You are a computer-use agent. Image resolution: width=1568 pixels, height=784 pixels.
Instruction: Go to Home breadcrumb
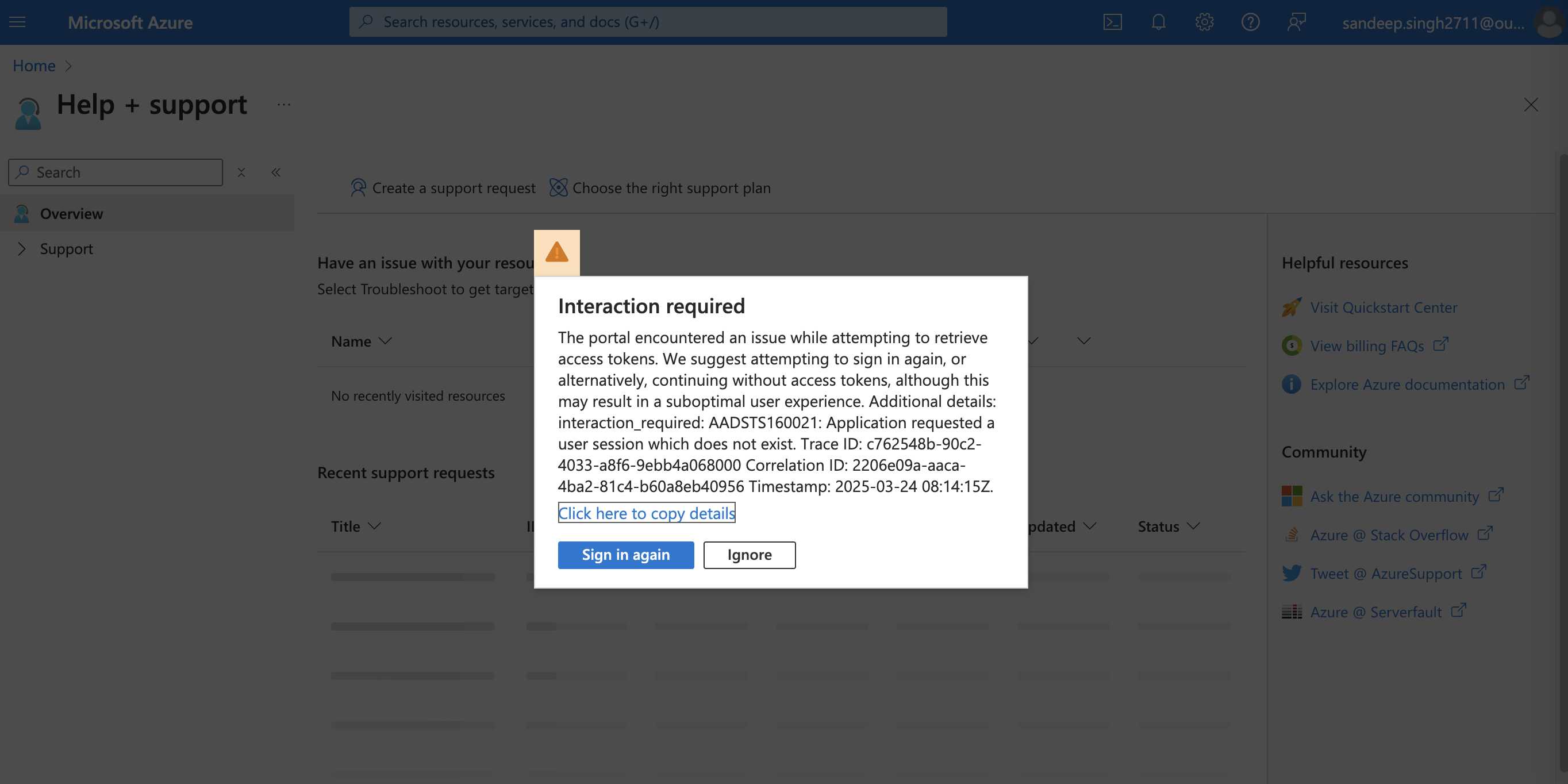tap(34, 65)
